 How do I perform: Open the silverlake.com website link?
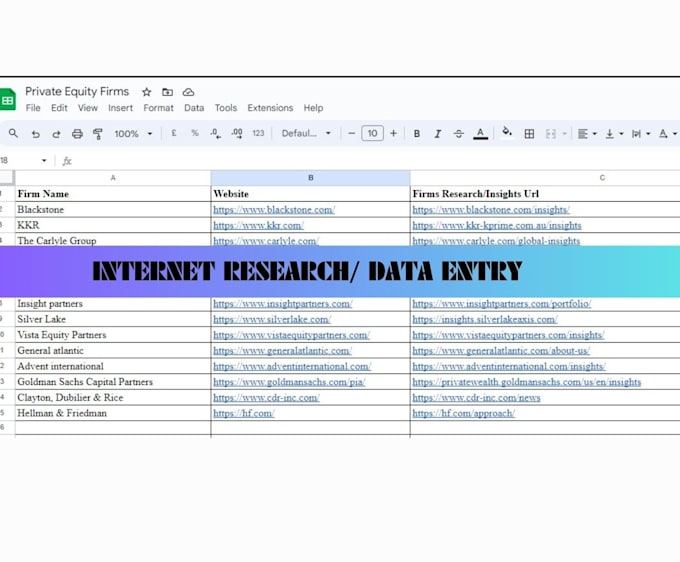(x=272, y=319)
